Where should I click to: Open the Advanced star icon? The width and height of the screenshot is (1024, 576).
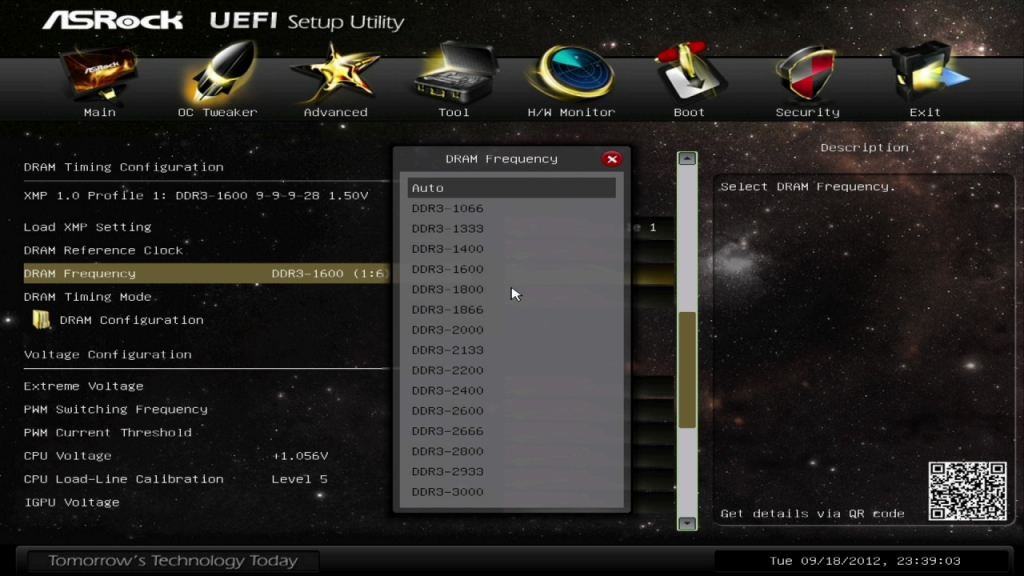[x=336, y=73]
